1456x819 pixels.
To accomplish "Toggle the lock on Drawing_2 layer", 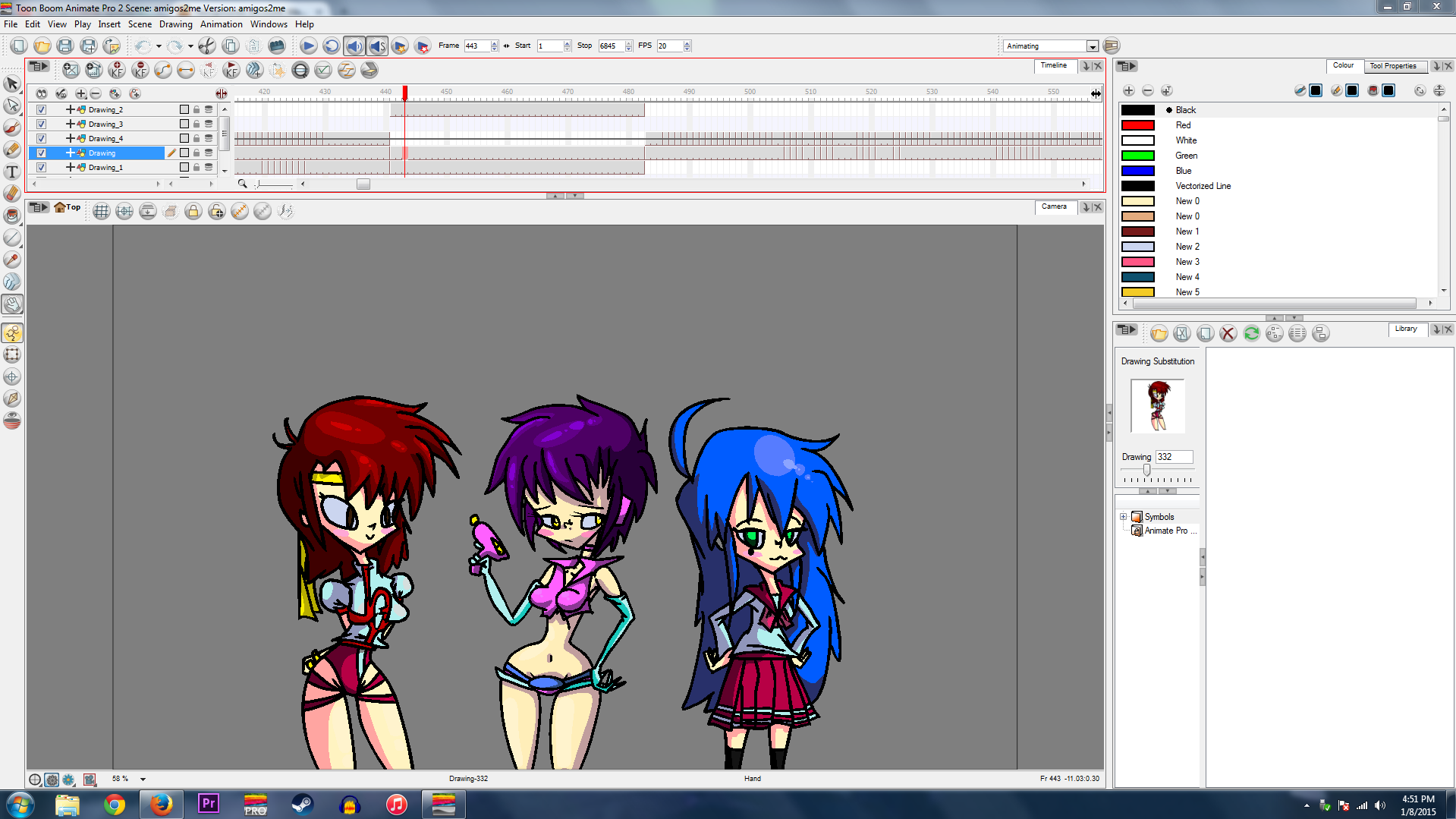I will [x=197, y=109].
